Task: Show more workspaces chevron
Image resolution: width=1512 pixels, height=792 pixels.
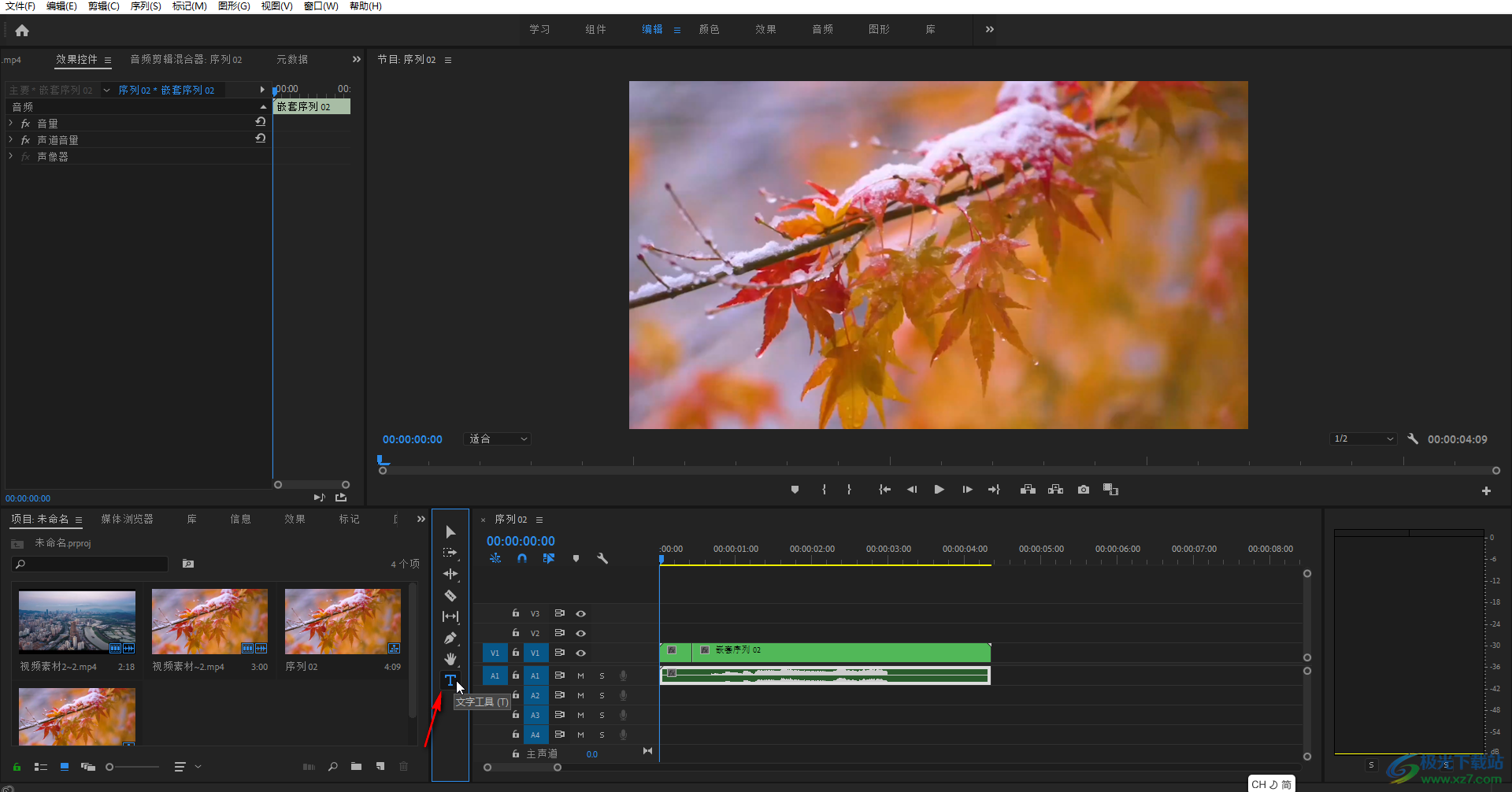Action: [990, 29]
